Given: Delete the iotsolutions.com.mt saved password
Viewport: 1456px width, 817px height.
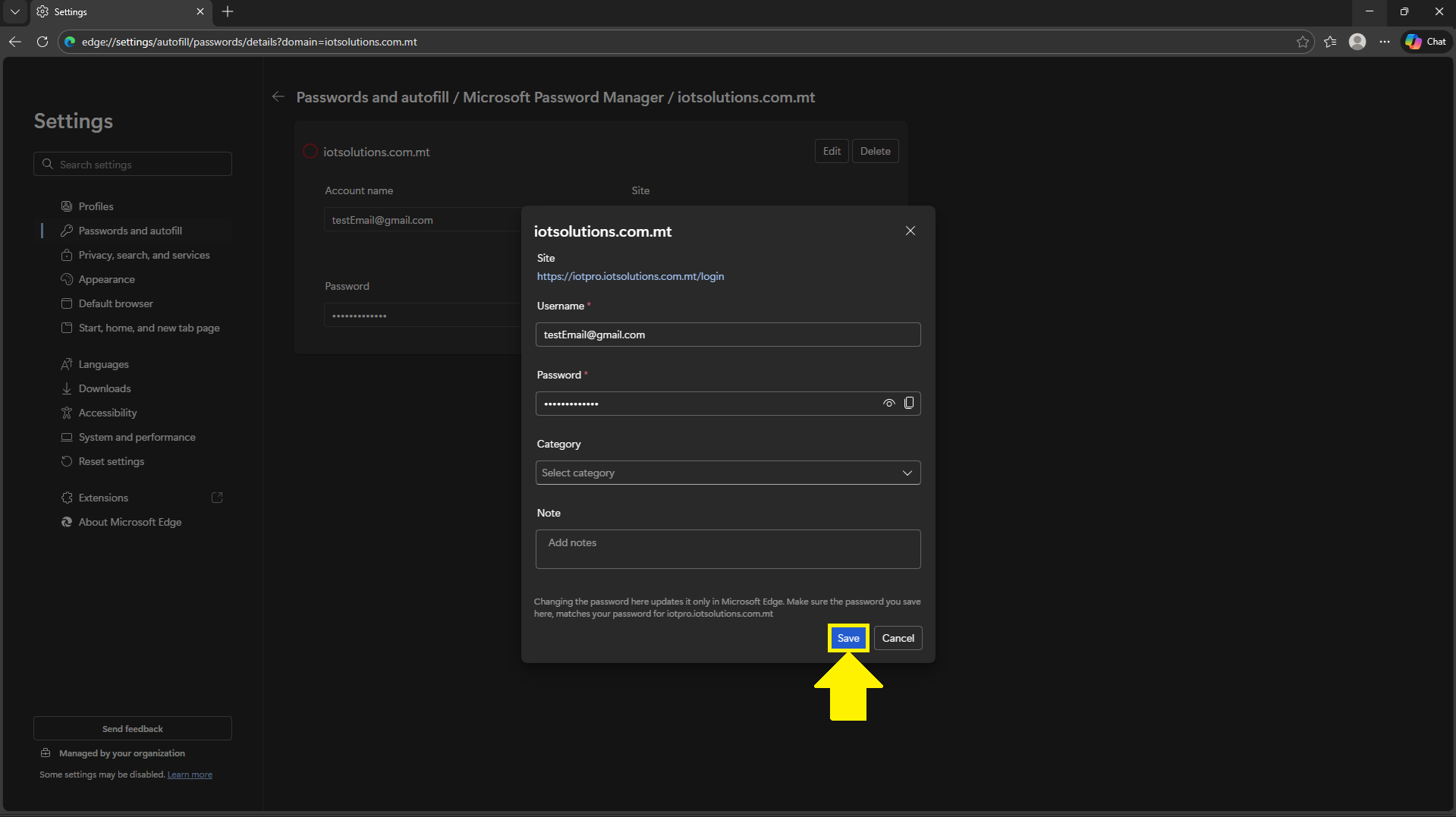Looking at the screenshot, I should pos(876,151).
